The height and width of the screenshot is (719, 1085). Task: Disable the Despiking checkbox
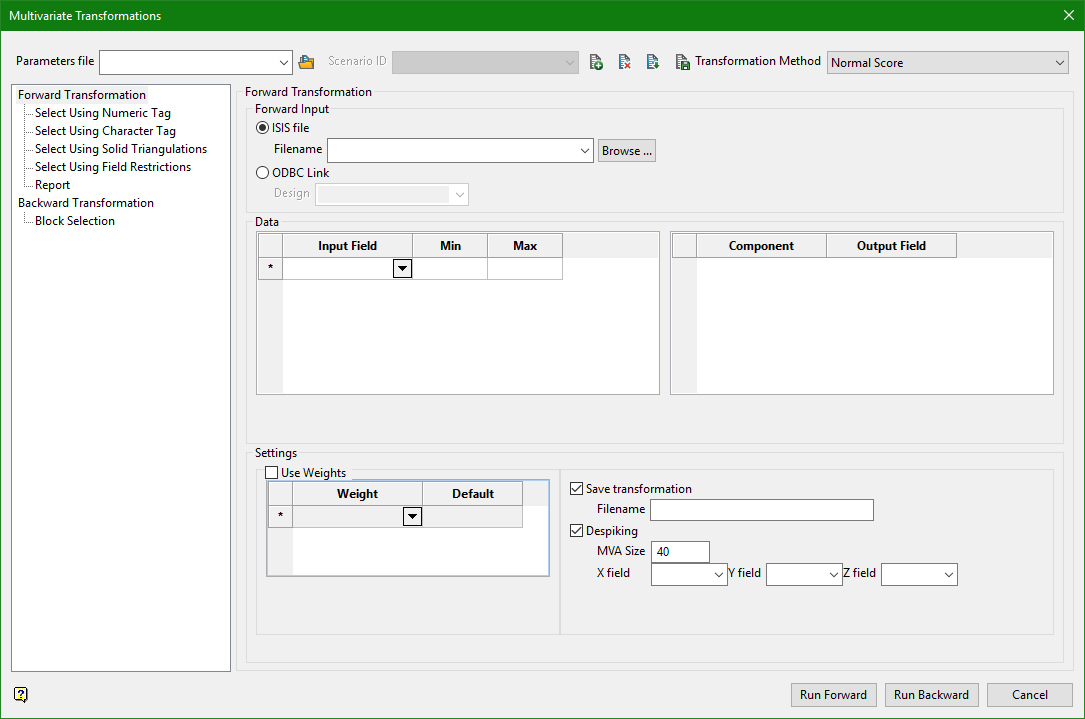577,531
